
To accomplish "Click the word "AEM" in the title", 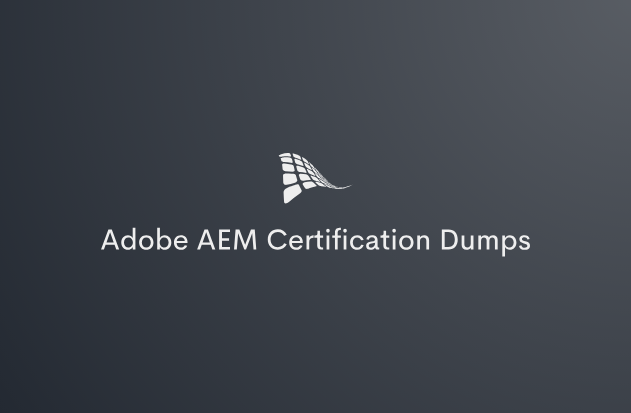I will point(227,240).
